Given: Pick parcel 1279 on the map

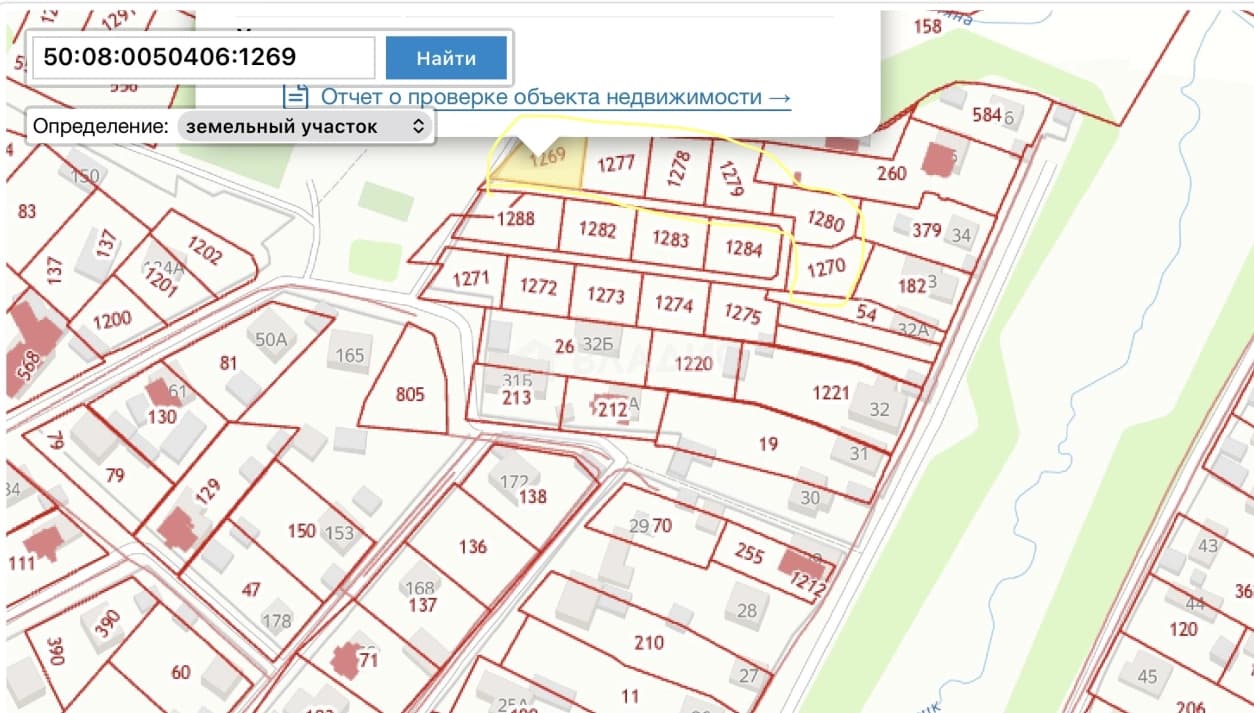Looking at the screenshot, I should pyautogui.click(x=731, y=178).
